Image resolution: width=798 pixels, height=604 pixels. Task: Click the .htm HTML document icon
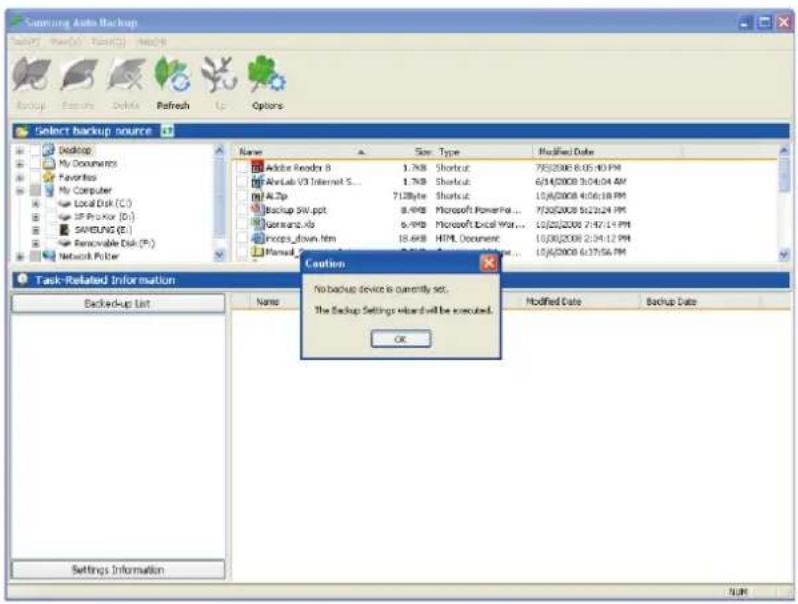click(258, 238)
